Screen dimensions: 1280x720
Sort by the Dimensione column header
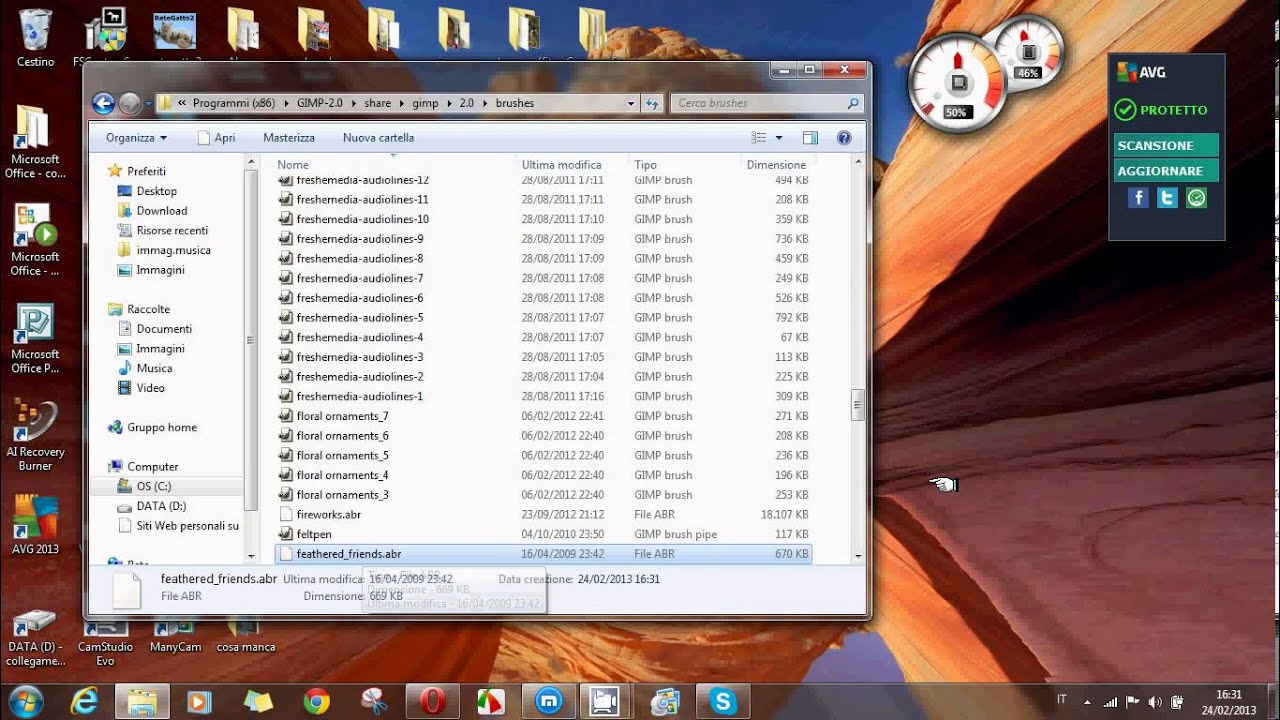[777, 164]
